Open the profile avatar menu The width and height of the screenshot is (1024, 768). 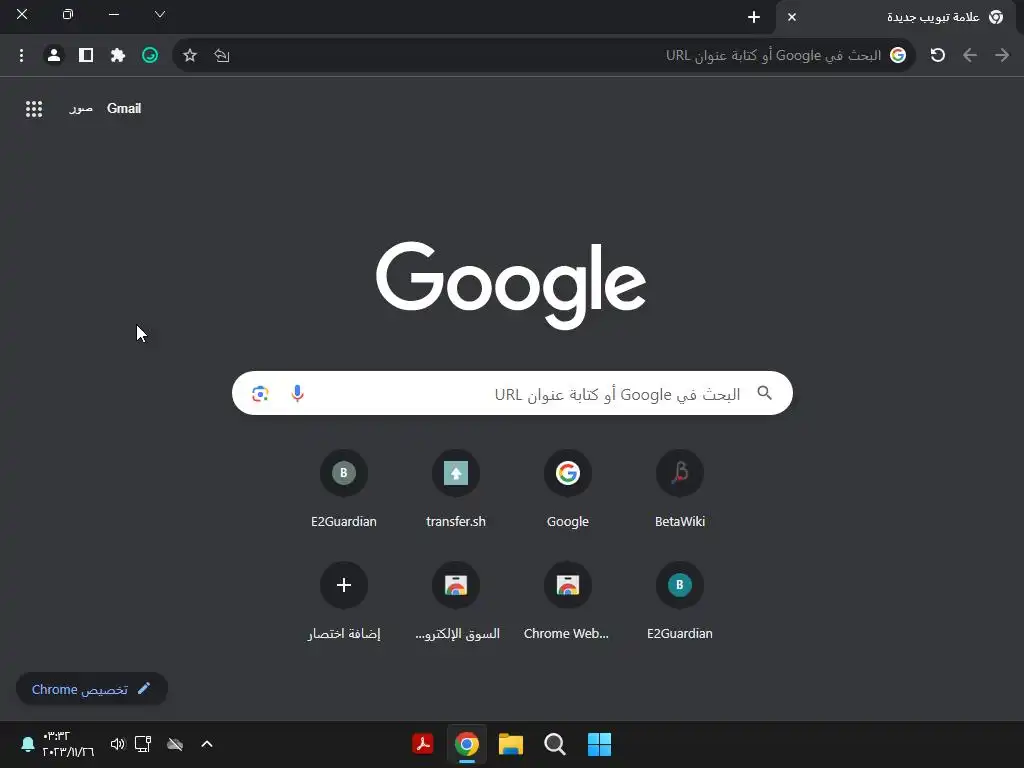coord(54,56)
